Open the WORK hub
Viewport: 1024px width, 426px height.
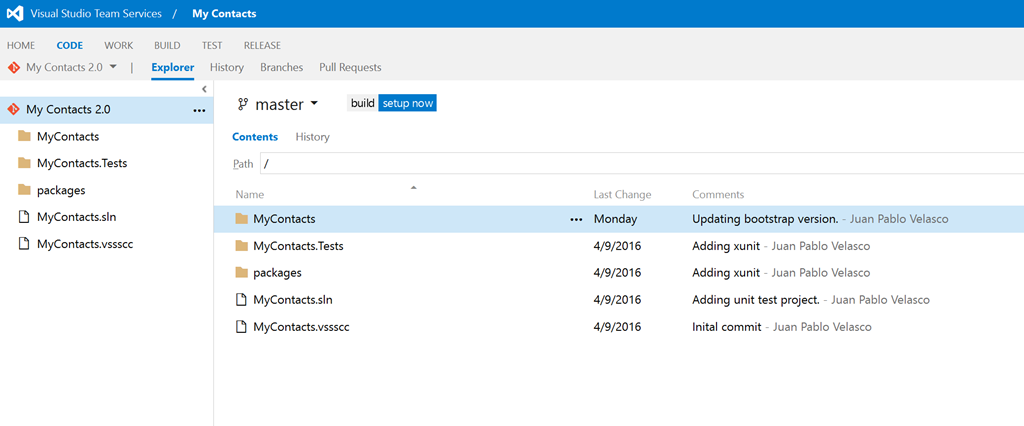[119, 46]
